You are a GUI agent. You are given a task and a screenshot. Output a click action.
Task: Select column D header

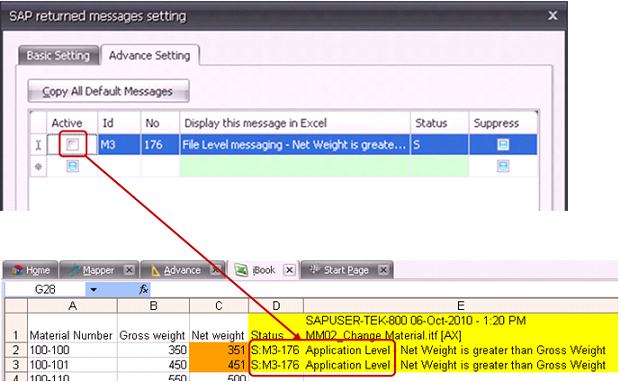(x=276, y=305)
